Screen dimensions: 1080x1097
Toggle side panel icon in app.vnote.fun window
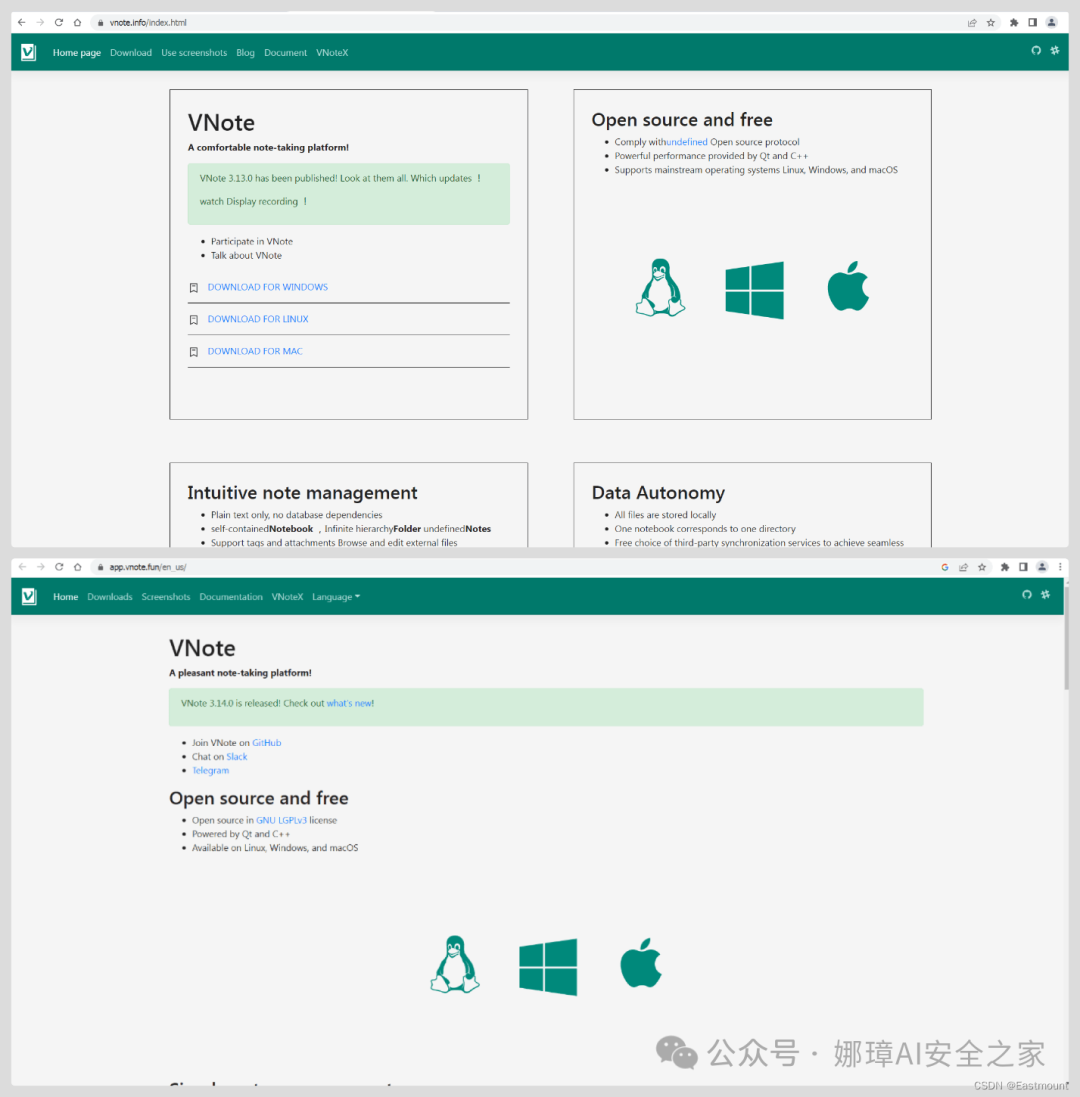click(1023, 567)
